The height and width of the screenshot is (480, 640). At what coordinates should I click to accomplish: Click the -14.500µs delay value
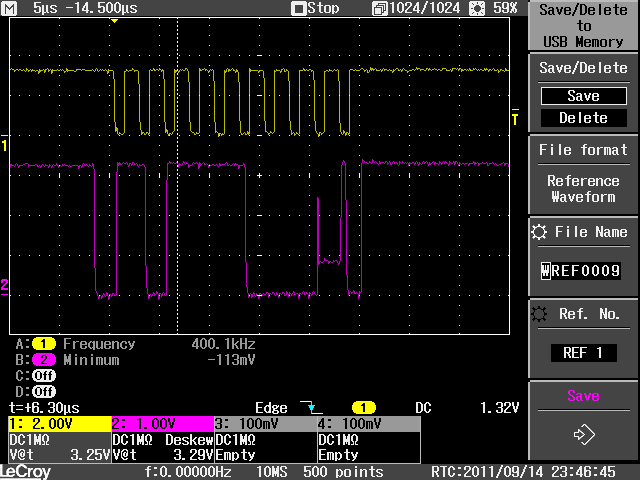pyautogui.click(x=101, y=8)
